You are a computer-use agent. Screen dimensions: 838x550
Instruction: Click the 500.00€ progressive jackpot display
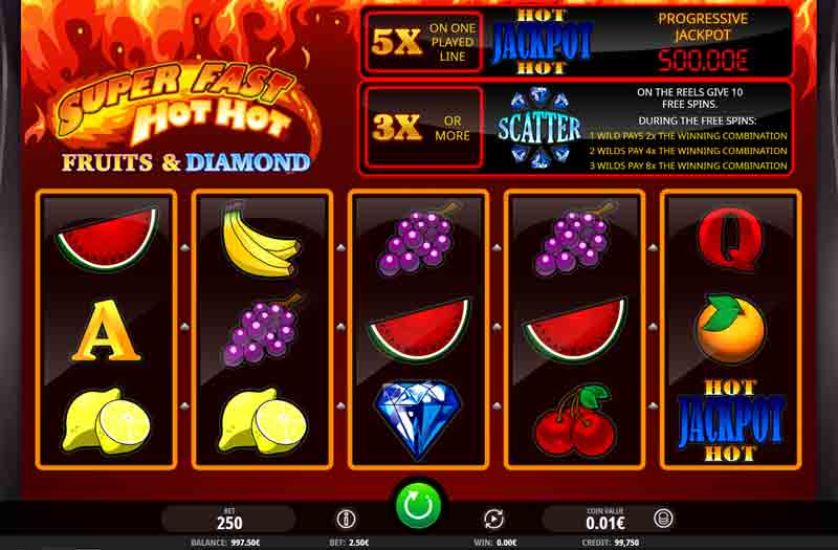coord(702,60)
